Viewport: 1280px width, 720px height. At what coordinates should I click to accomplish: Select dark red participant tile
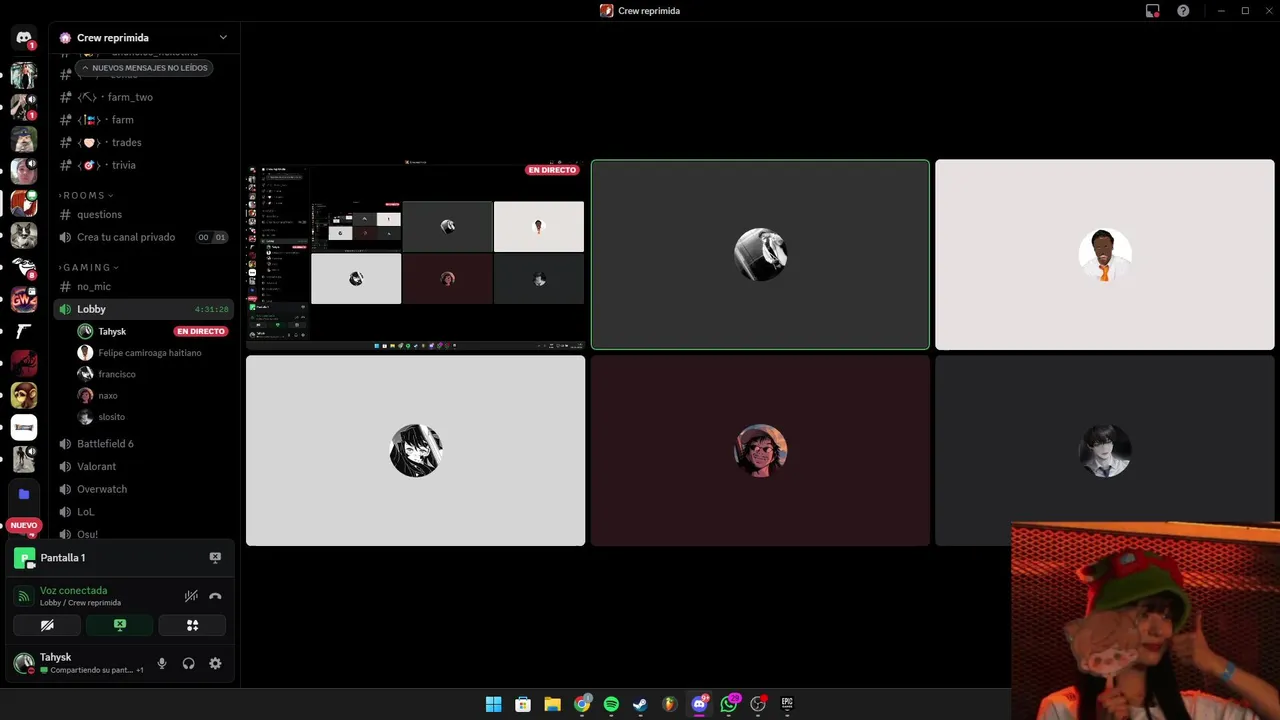pyautogui.click(x=760, y=451)
